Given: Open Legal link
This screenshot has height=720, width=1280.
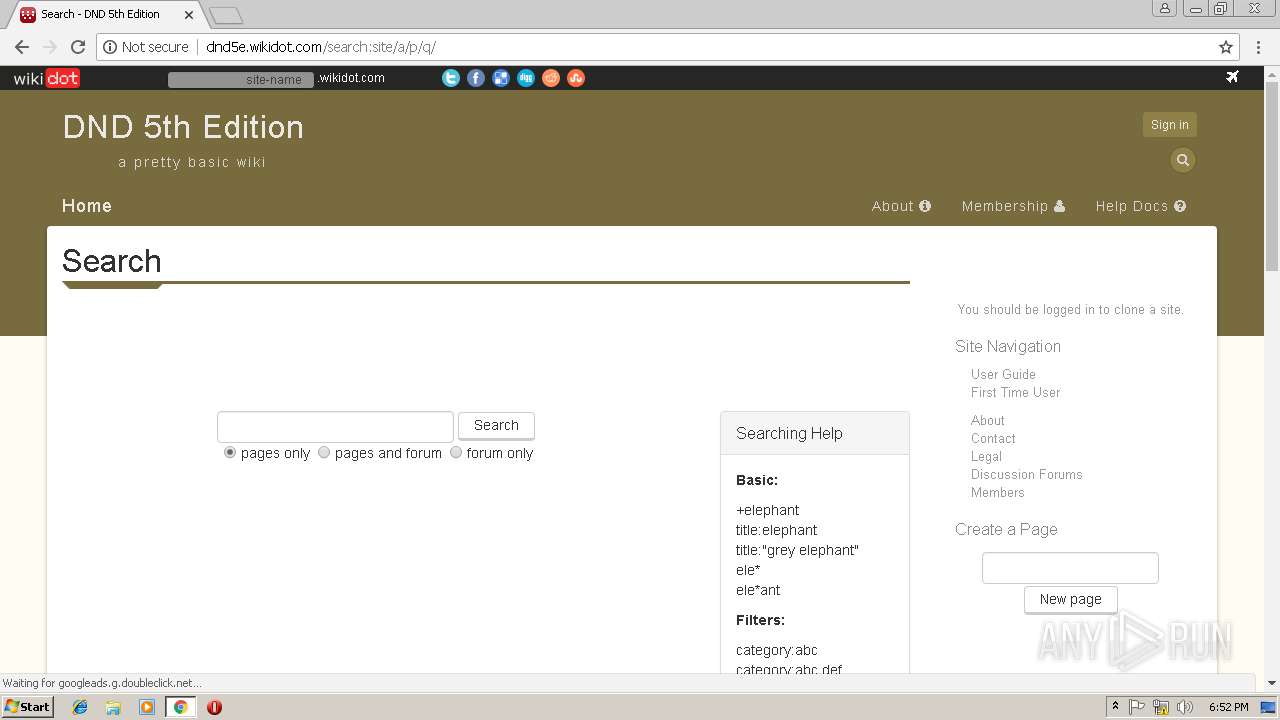Looking at the screenshot, I should coord(986,456).
